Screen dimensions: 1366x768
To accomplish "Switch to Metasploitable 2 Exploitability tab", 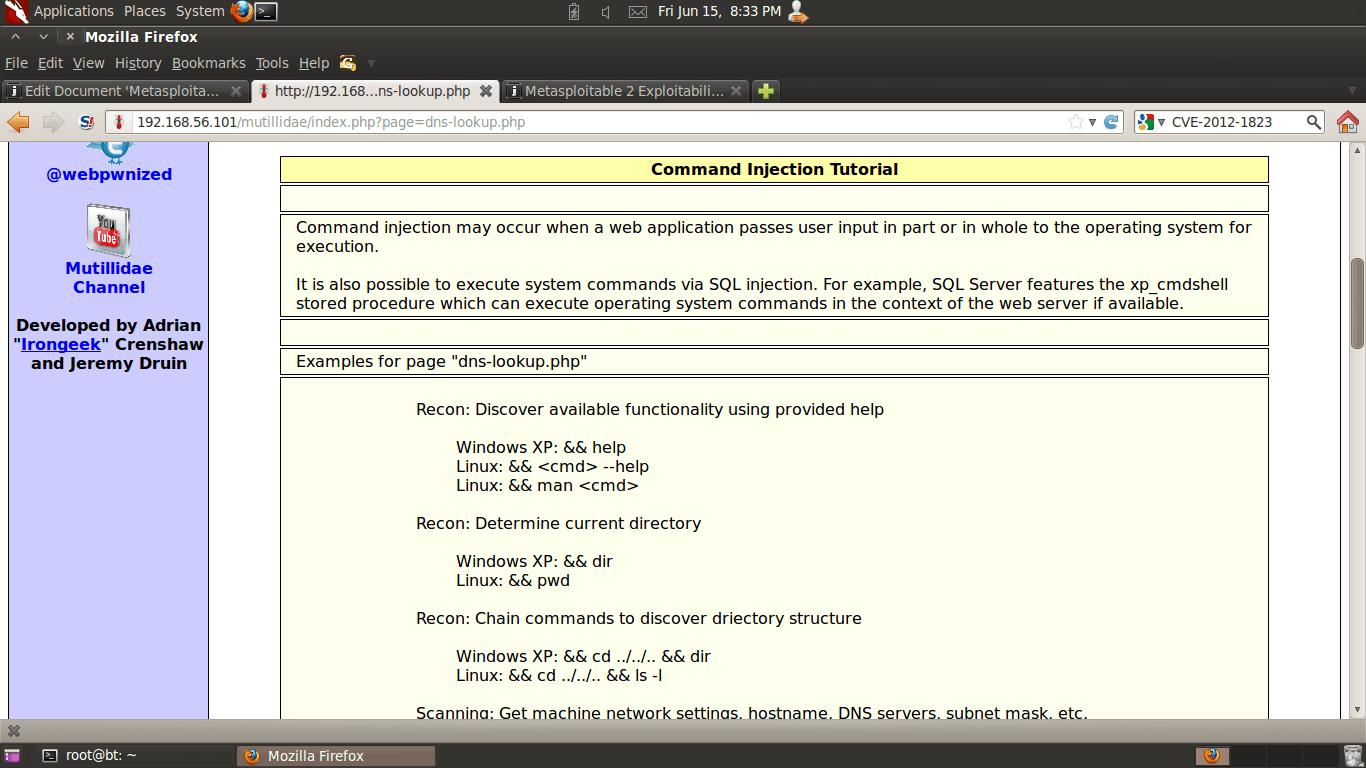I will coord(623,91).
